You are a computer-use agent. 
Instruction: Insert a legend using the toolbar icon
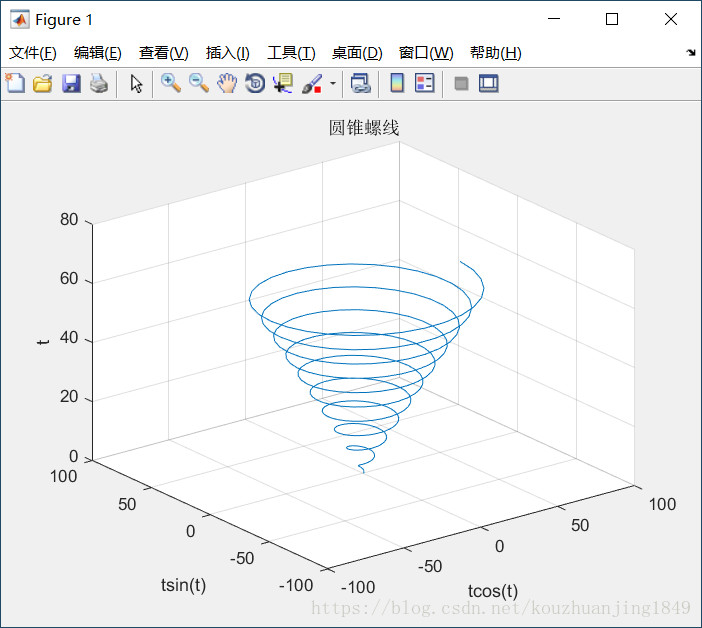pos(424,83)
